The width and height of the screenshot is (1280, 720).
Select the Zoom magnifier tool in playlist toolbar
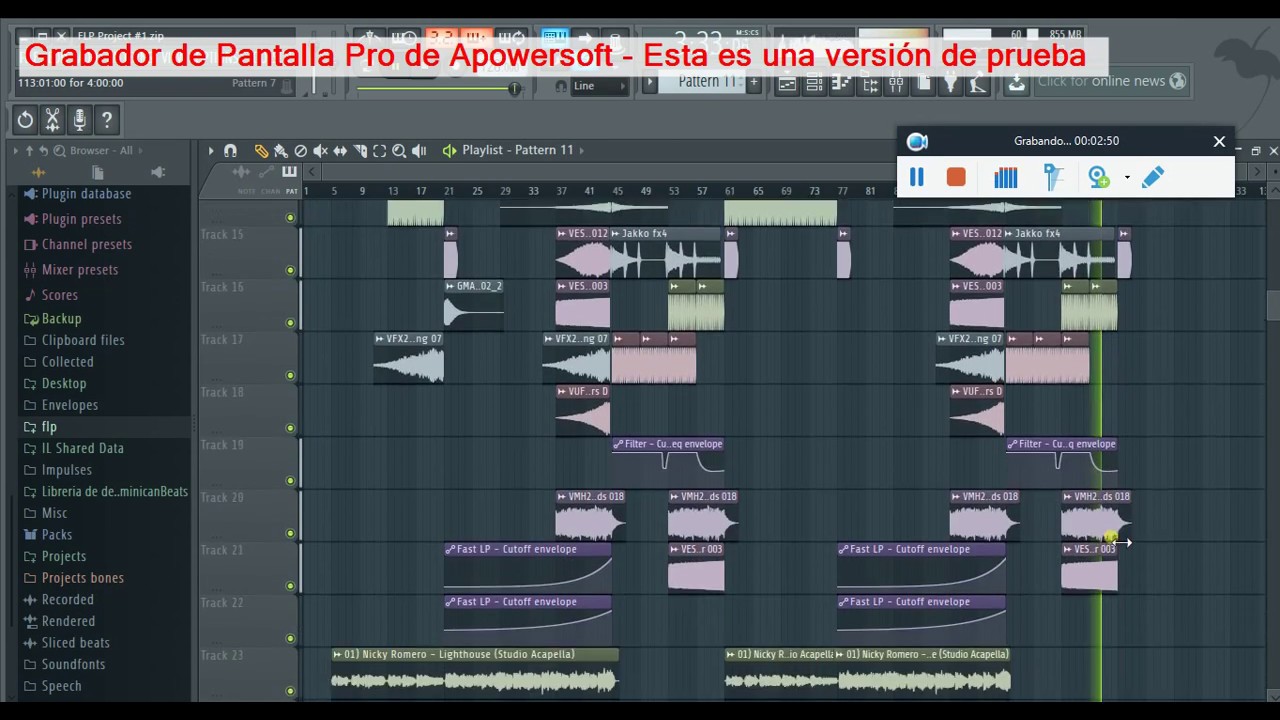(x=399, y=151)
